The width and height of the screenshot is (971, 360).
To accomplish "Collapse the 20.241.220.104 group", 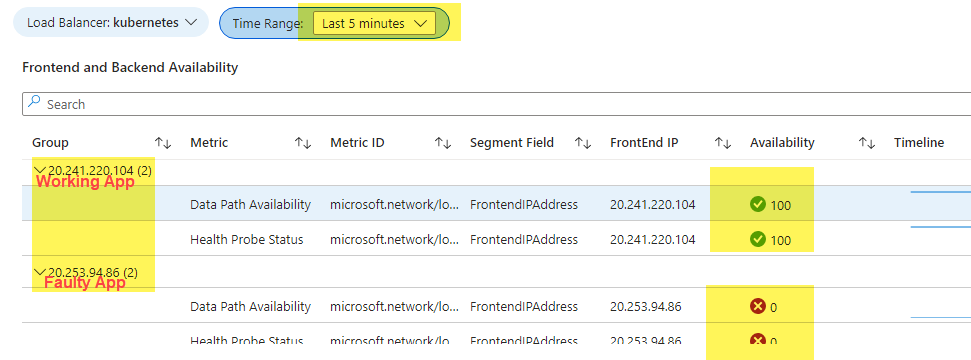I will click(41, 169).
